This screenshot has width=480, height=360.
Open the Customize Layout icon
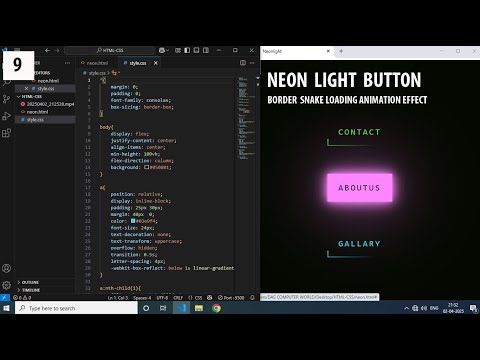click(178, 50)
